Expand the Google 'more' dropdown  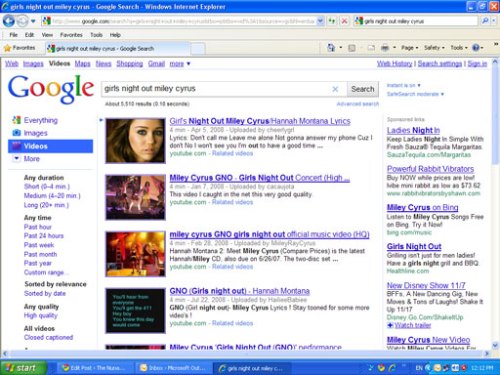click(180, 63)
